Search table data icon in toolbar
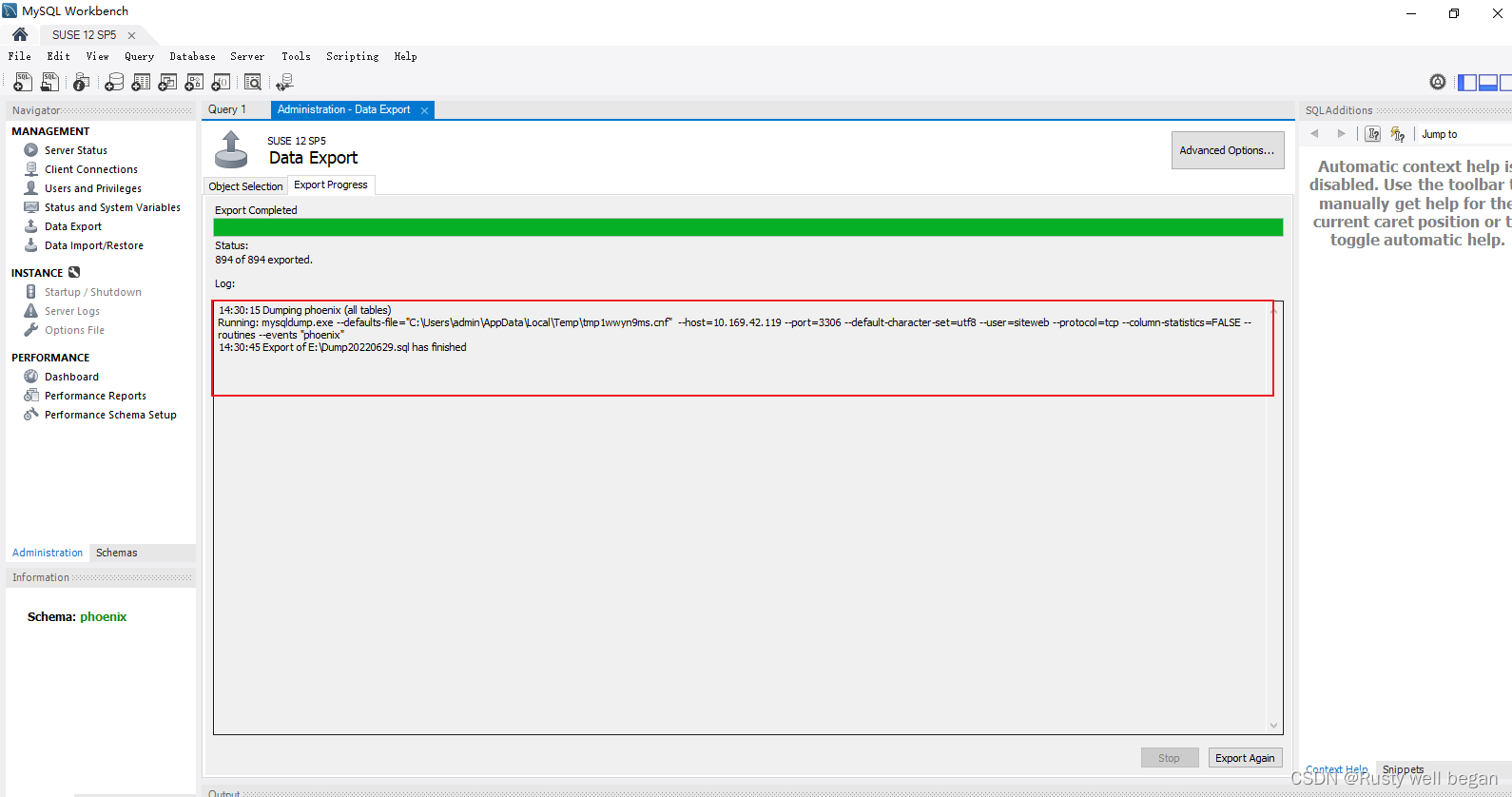This screenshot has height=797, width=1512. (x=253, y=83)
